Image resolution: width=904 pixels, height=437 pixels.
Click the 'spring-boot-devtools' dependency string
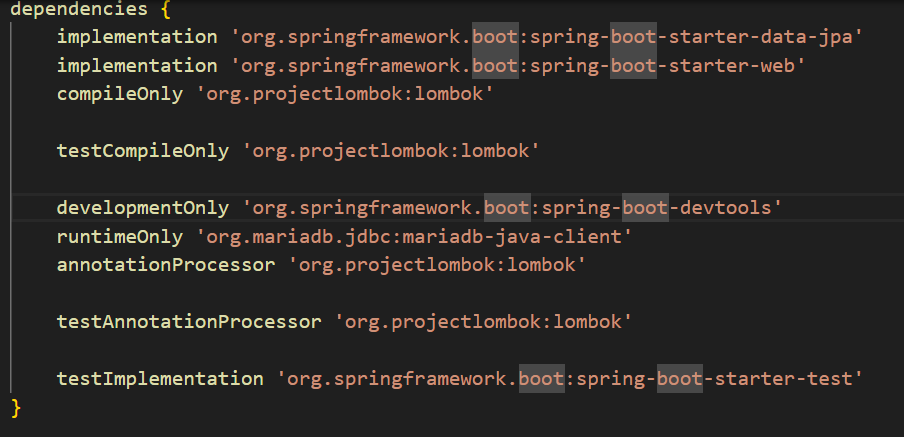click(512, 208)
